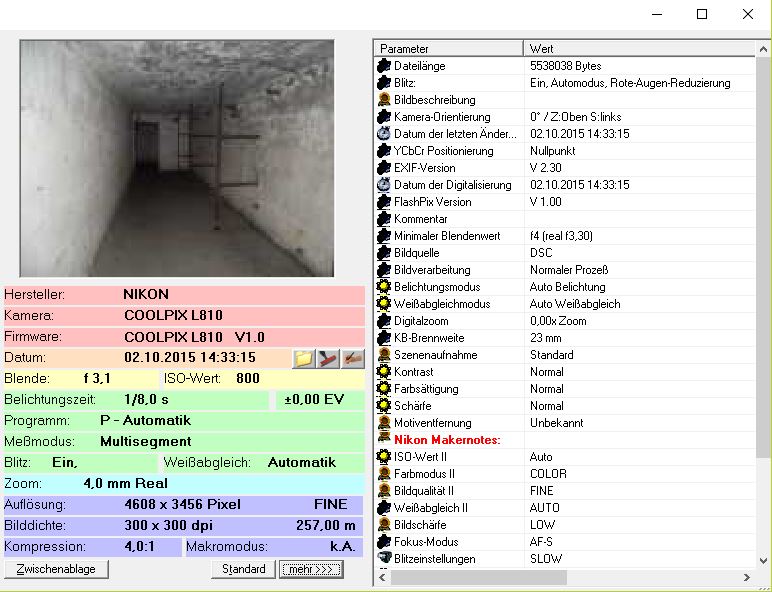
Task: Click icon beside EXIF-Version
Action: 384,168
